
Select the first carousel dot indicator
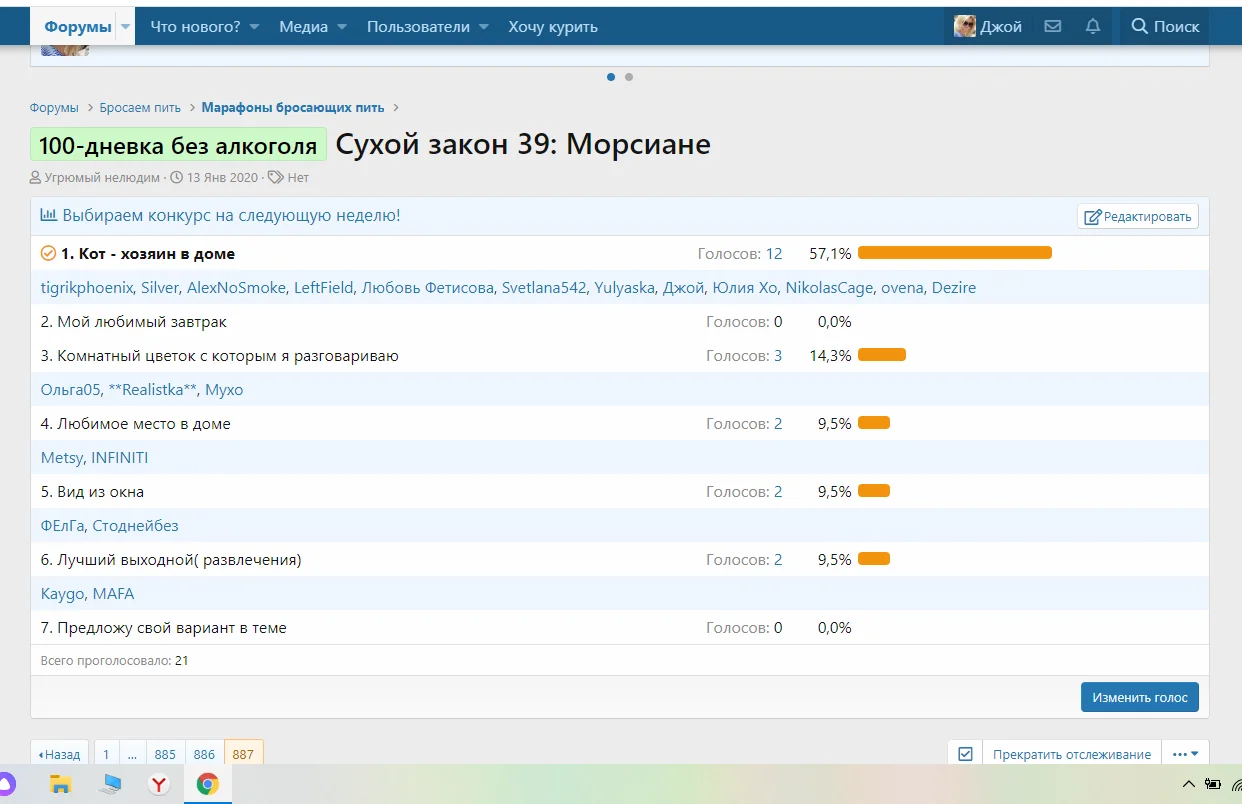pos(611,77)
